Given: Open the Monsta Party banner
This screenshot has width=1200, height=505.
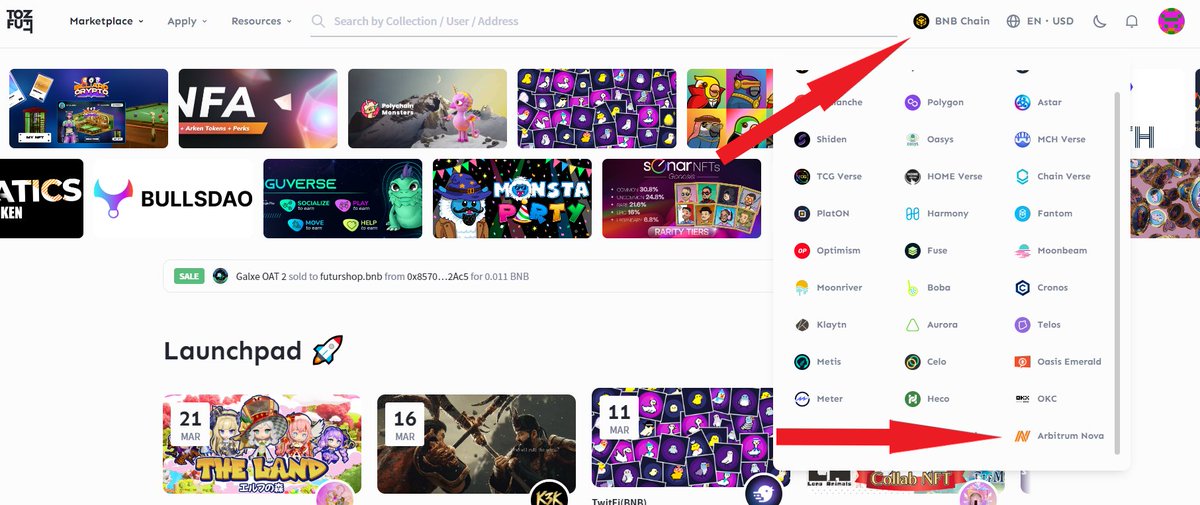Looking at the screenshot, I should click(512, 198).
